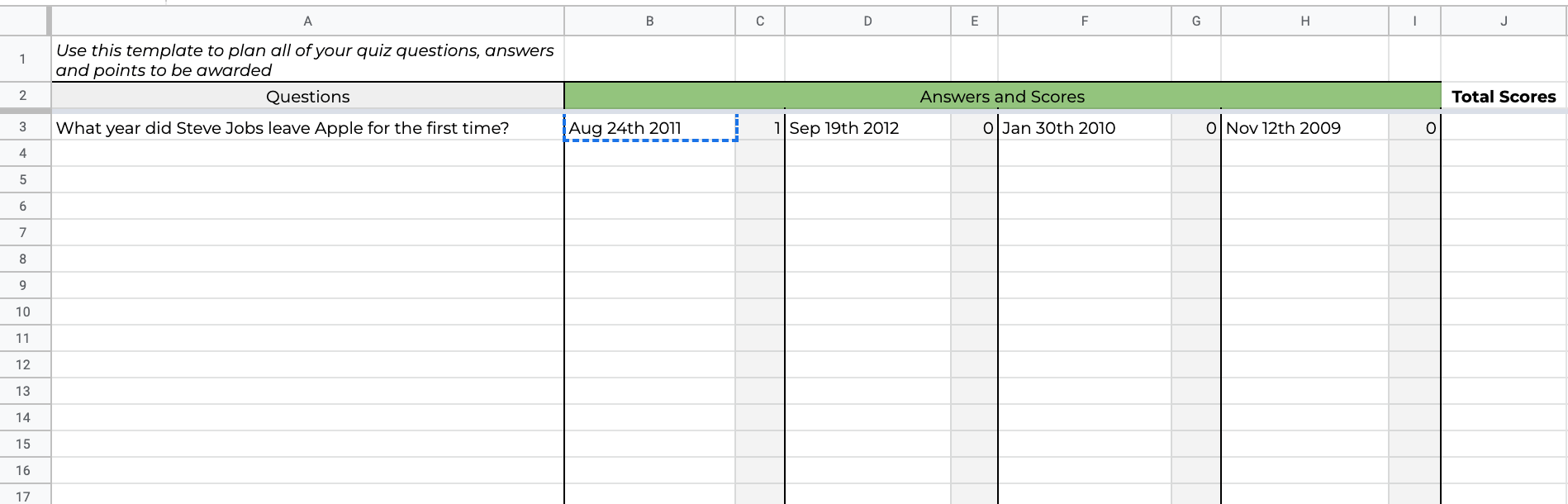Select the cell containing 'Aug 24th 2011'
1568x504 pixels.
(x=649, y=128)
